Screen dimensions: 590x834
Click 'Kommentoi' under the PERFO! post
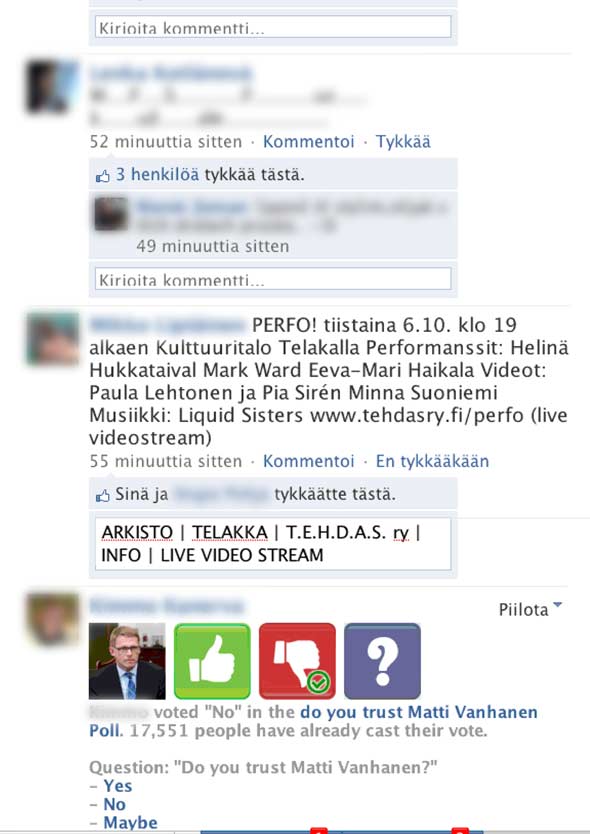click(x=309, y=461)
